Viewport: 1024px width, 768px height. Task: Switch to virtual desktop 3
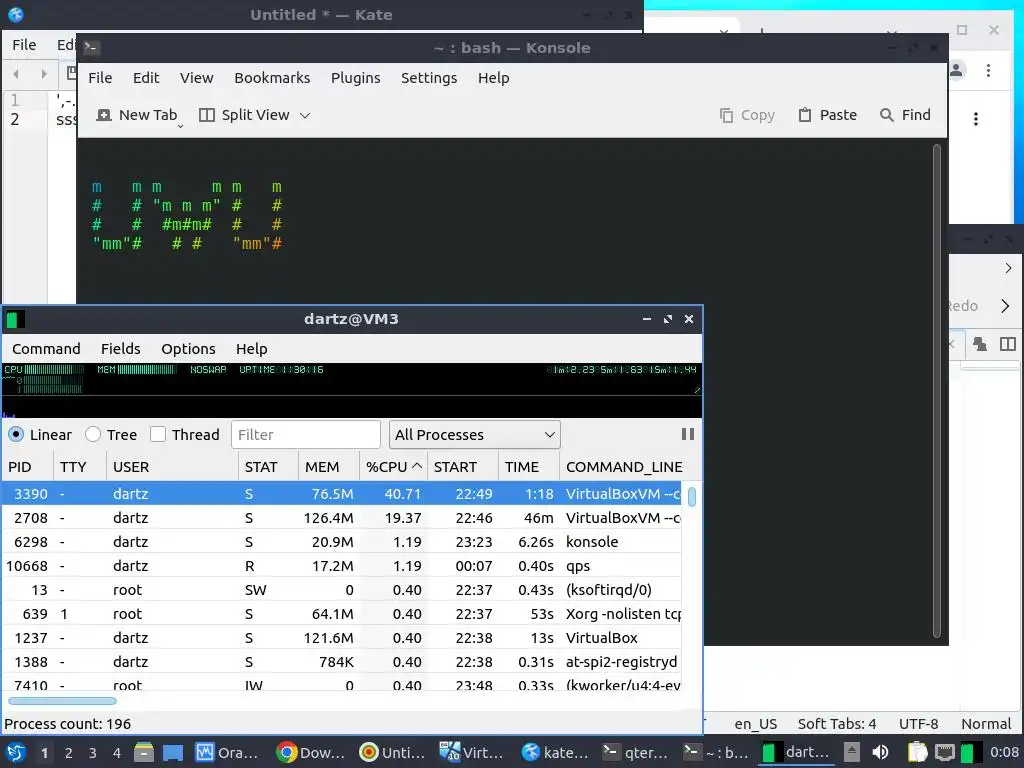[x=93, y=753]
